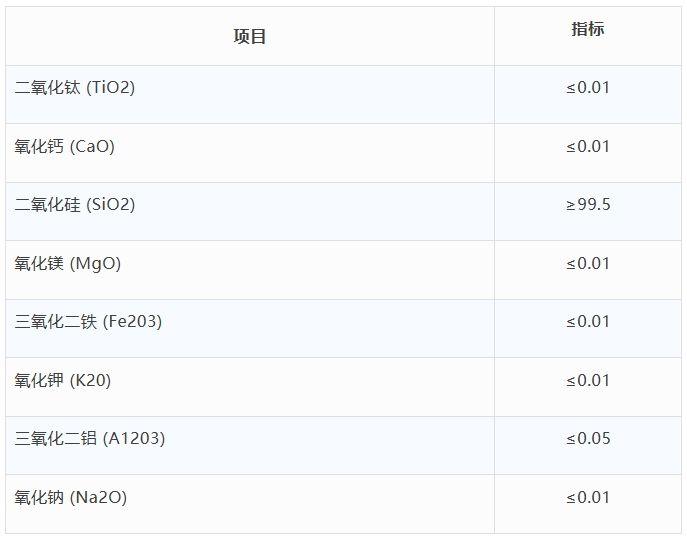Click the ≤0.01 value in MgO row
The height and width of the screenshot is (539, 687).
tap(588, 263)
